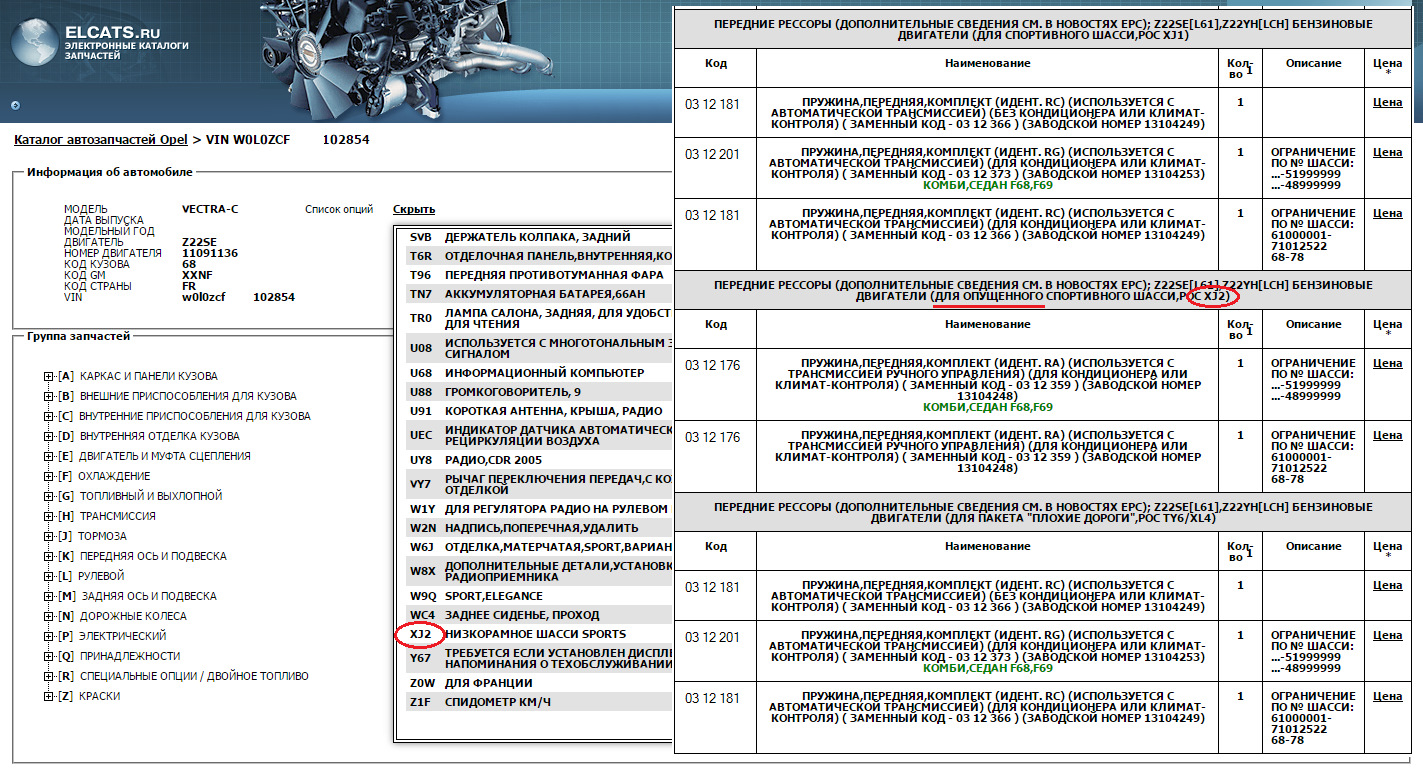Expand the [C] Внутренние приспособления group
This screenshot has height=769, width=1423.
point(48,416)
